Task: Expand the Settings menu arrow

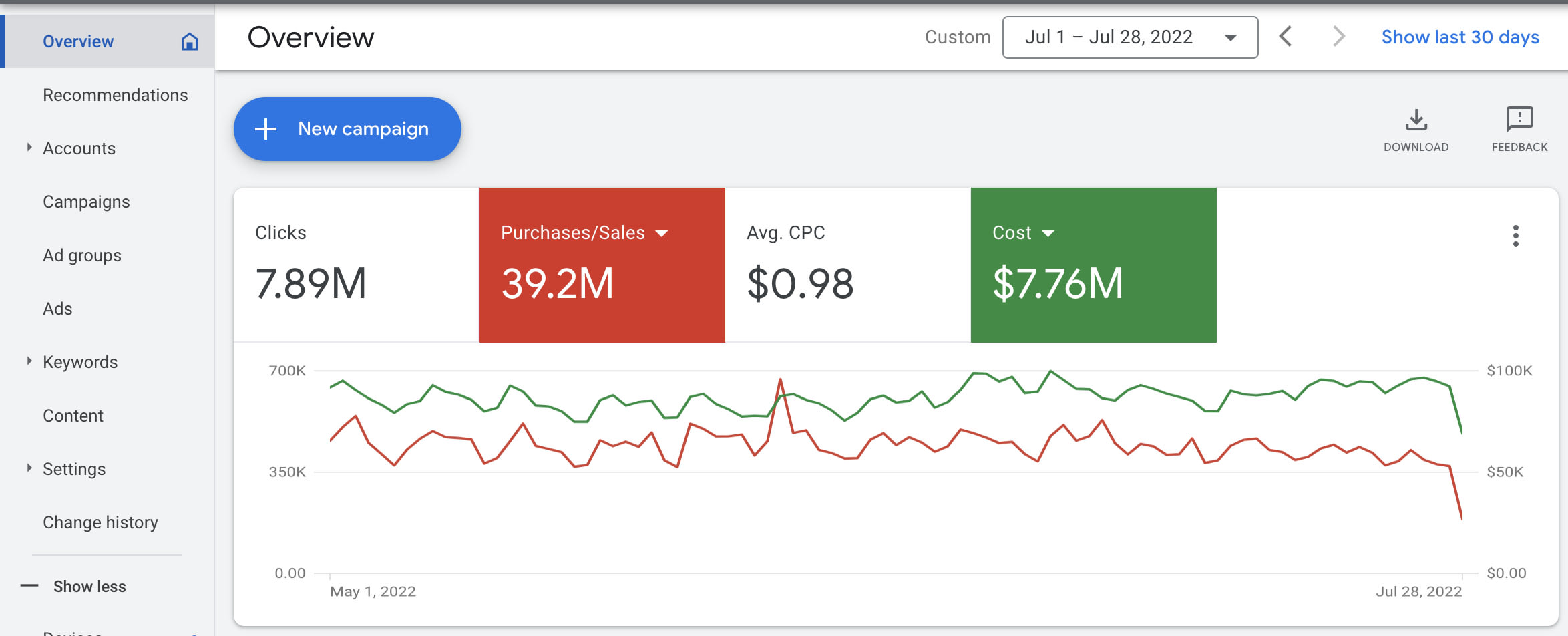Action: 29,468
